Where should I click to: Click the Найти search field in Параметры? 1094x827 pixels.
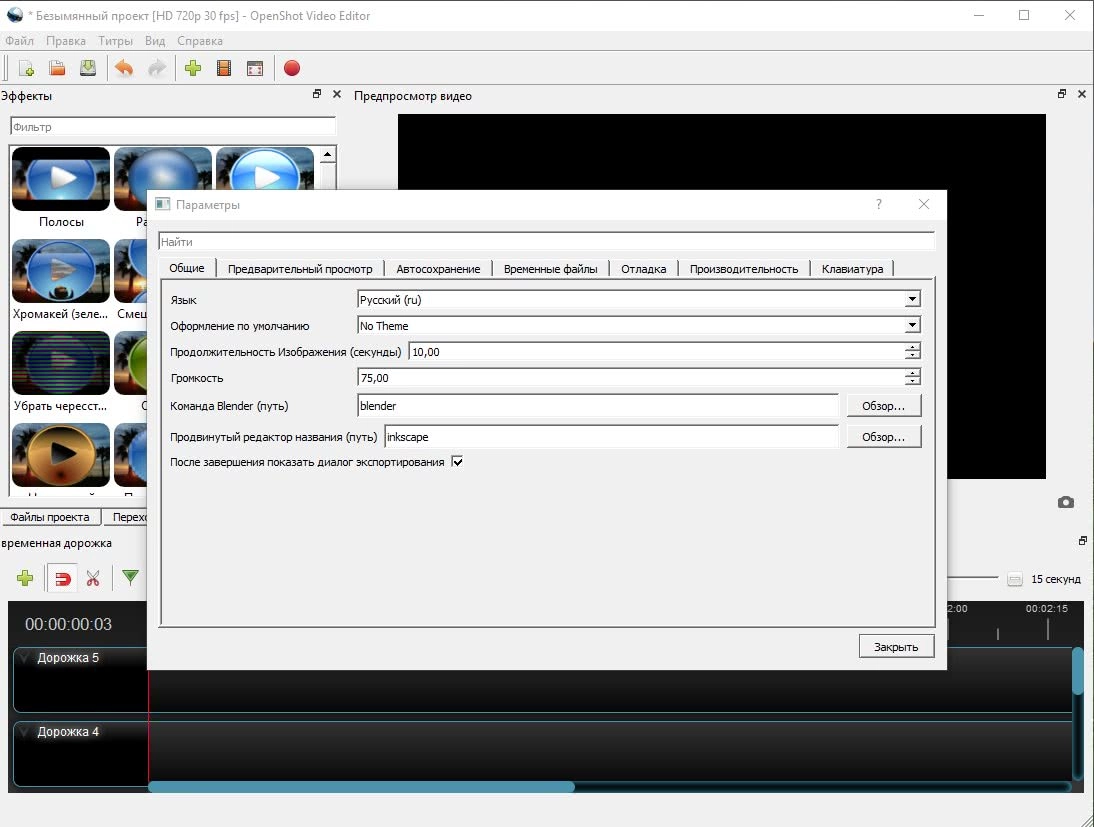tap(546, 241)
